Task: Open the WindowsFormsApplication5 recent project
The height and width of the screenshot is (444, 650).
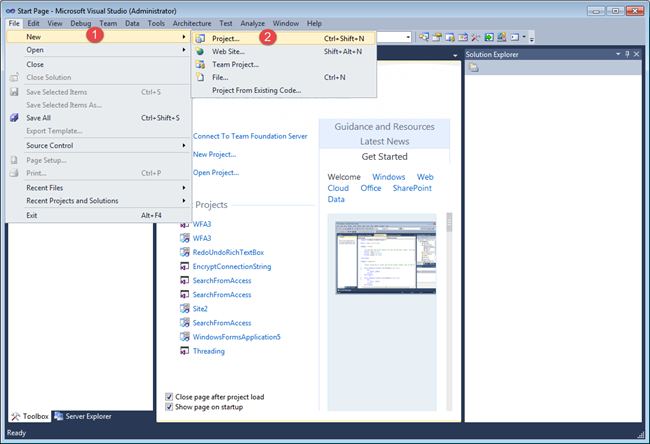Action: 236,337
